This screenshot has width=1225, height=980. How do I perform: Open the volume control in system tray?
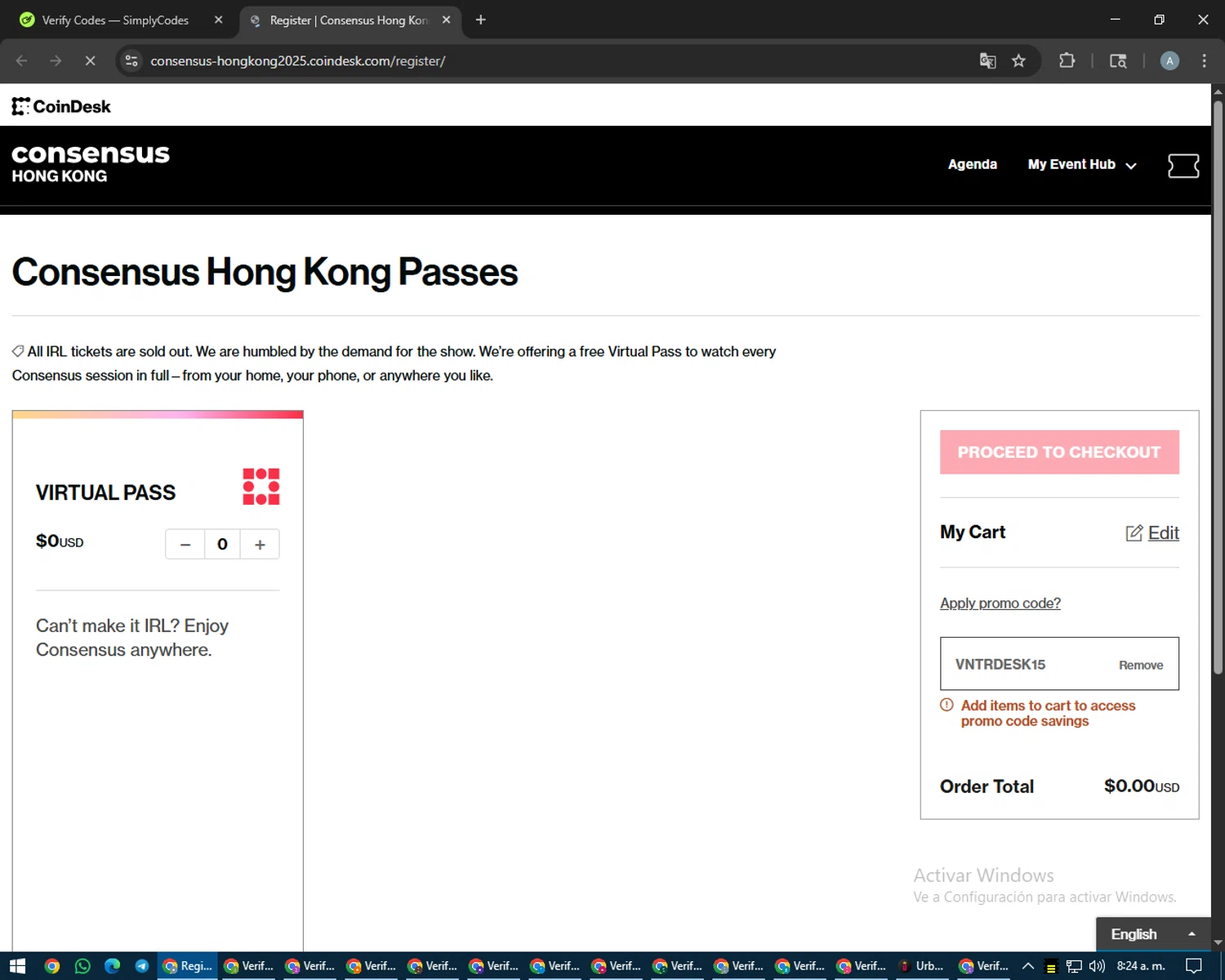tap(1097, 966)
